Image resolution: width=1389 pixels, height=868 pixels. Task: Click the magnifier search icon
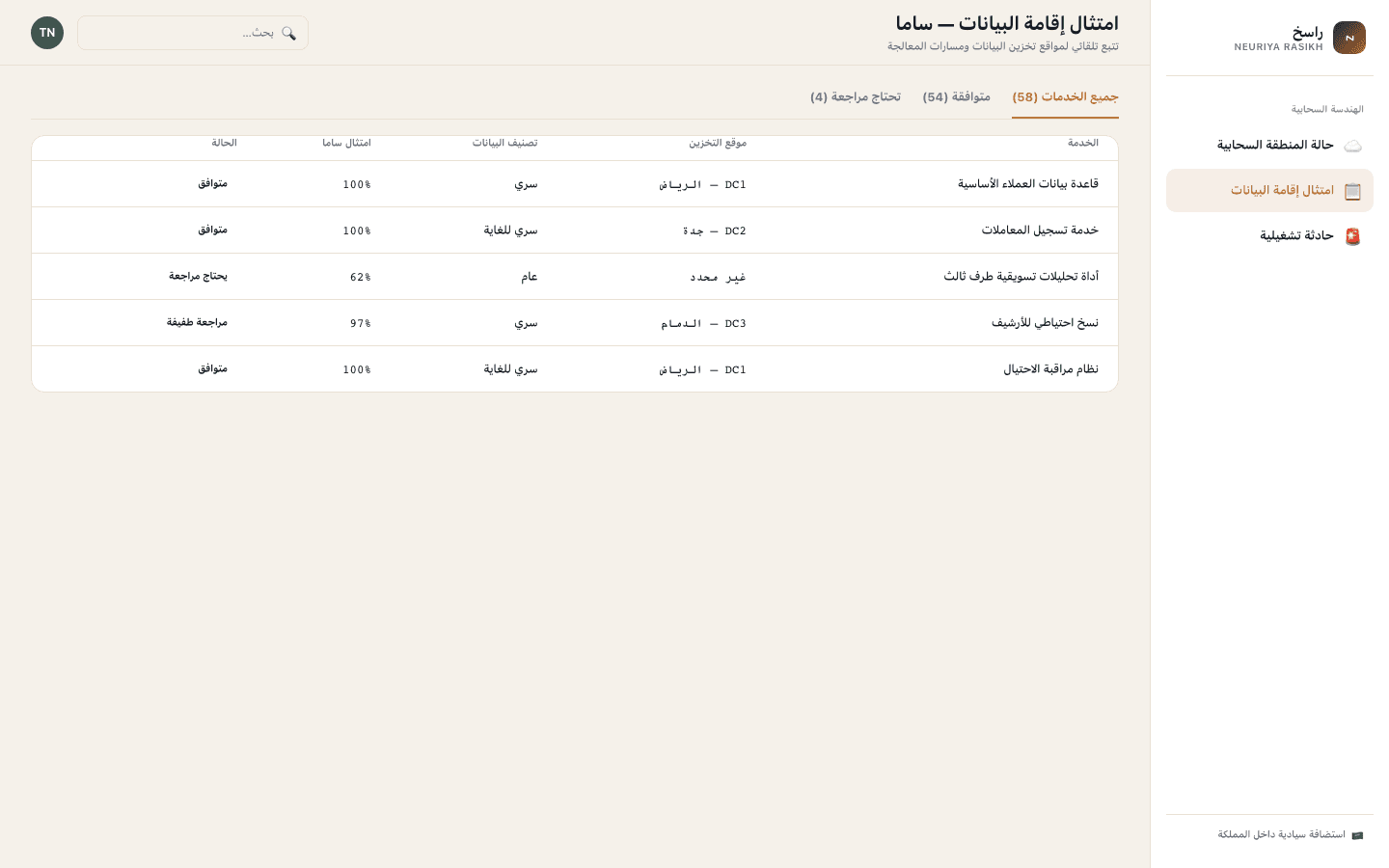[288, 33]
